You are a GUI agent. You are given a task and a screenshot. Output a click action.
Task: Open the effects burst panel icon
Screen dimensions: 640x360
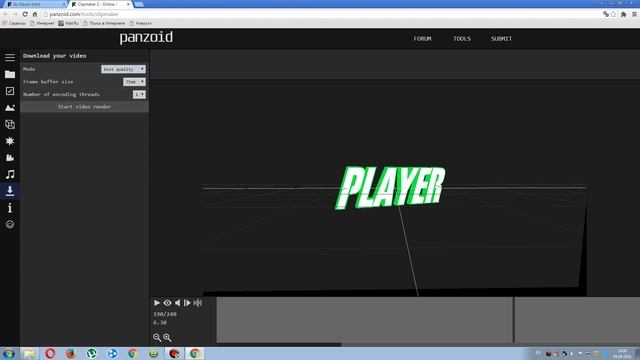tap(10, 141)
